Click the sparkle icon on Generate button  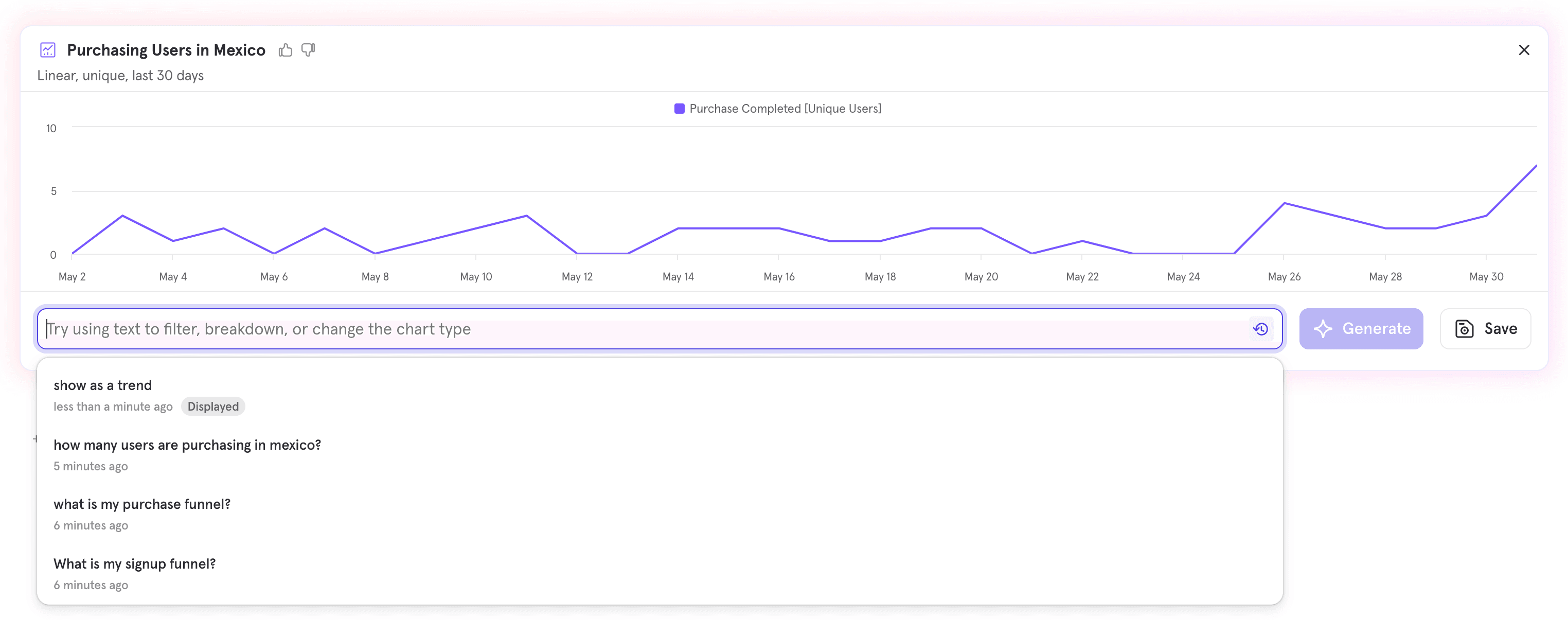tap(1322, 329)
